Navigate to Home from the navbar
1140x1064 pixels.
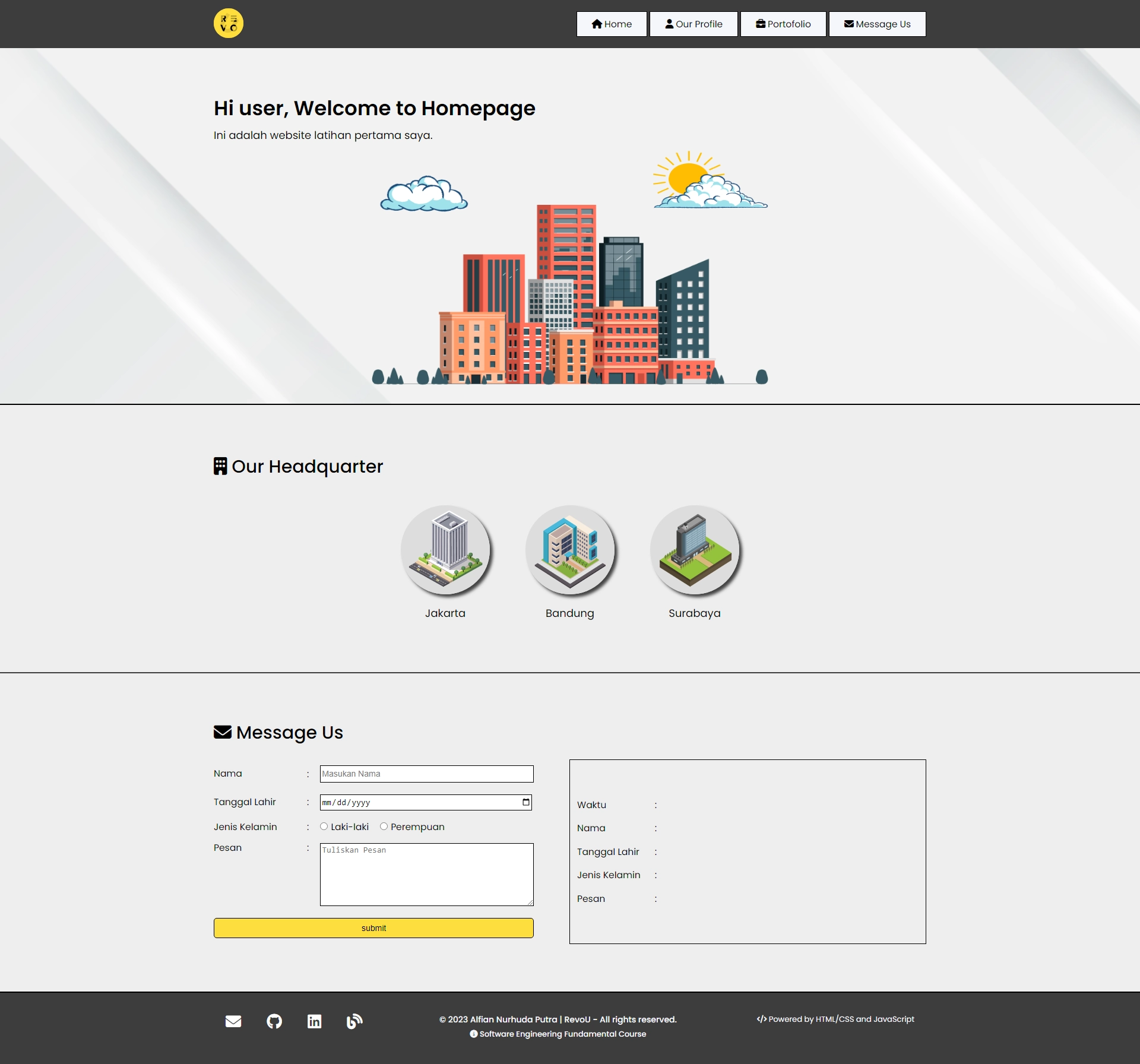coord(612,24)
